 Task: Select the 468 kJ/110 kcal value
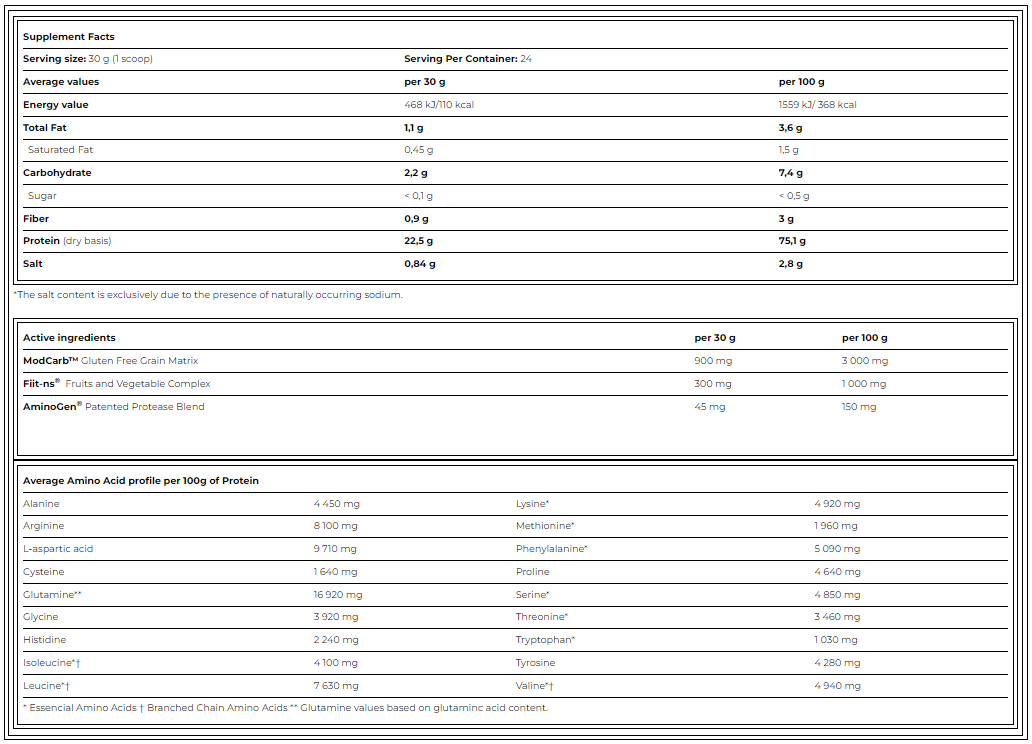pos(438,105)
